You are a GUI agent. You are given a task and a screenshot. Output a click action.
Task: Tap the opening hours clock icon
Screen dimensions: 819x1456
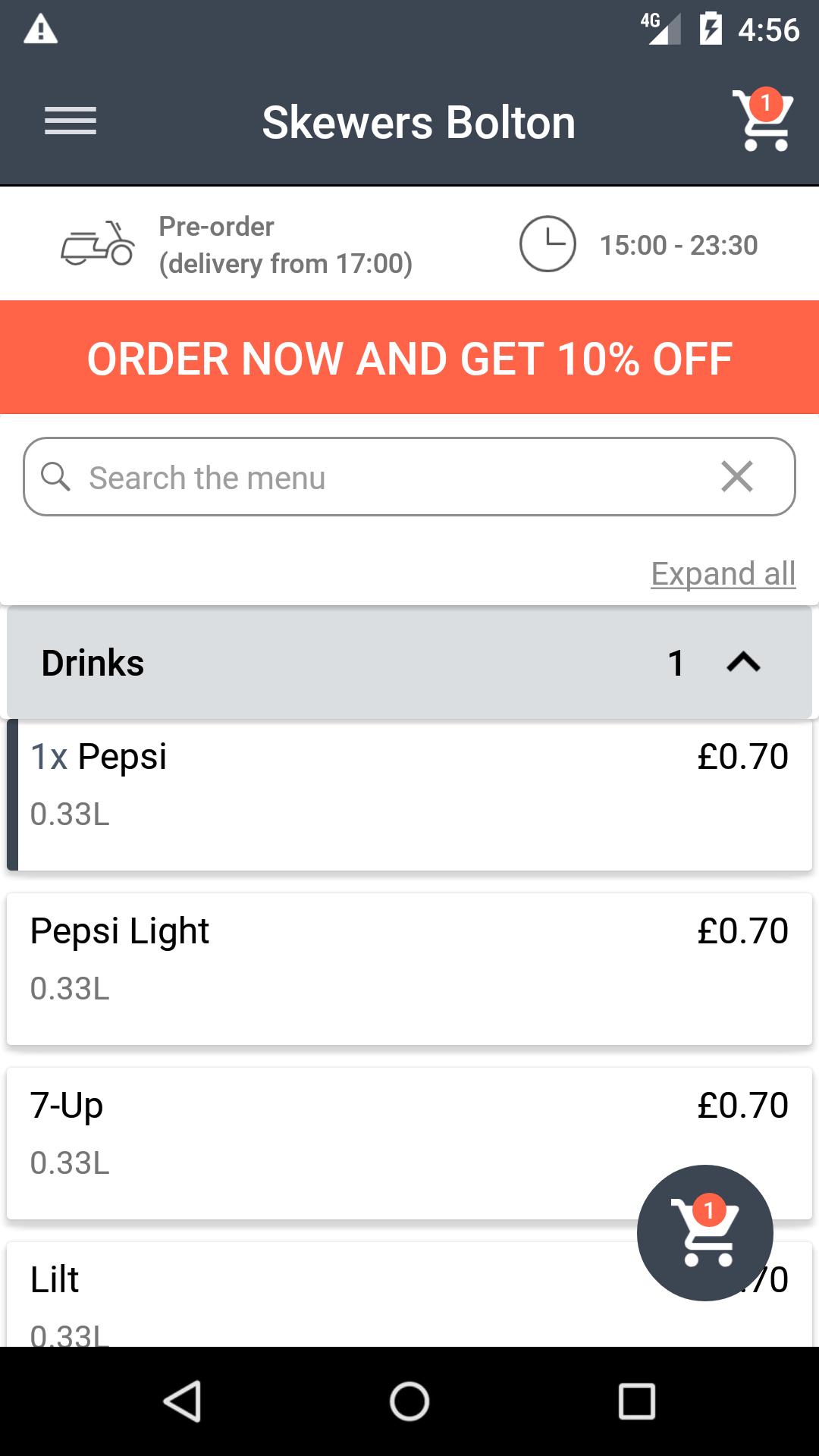(x=547, y=244)
